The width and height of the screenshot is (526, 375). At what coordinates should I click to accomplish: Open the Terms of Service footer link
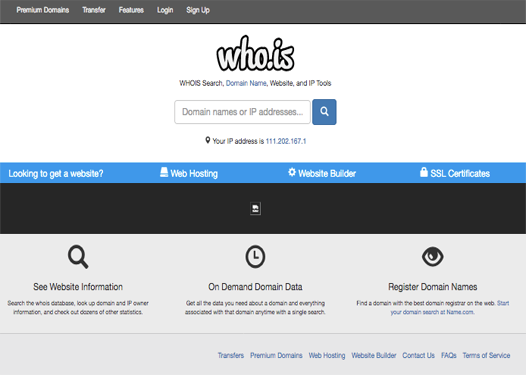click(x=486, y=356)
